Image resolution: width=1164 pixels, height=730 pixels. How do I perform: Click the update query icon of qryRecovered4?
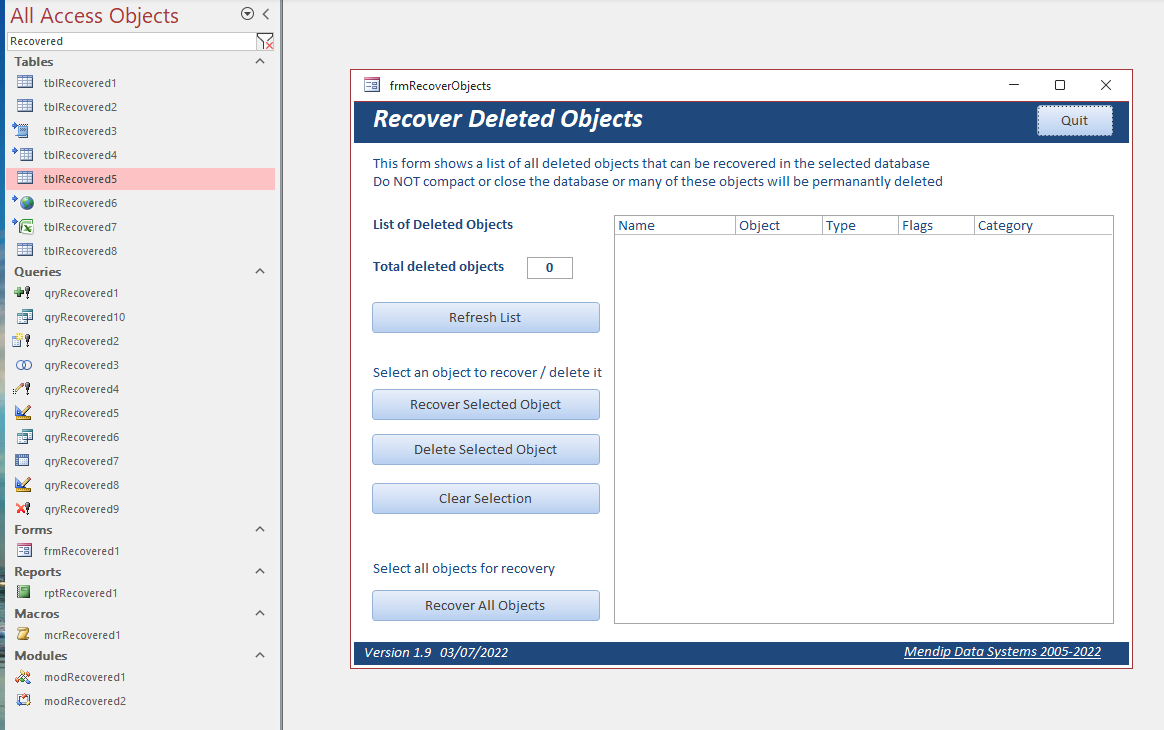pos(22,388)
